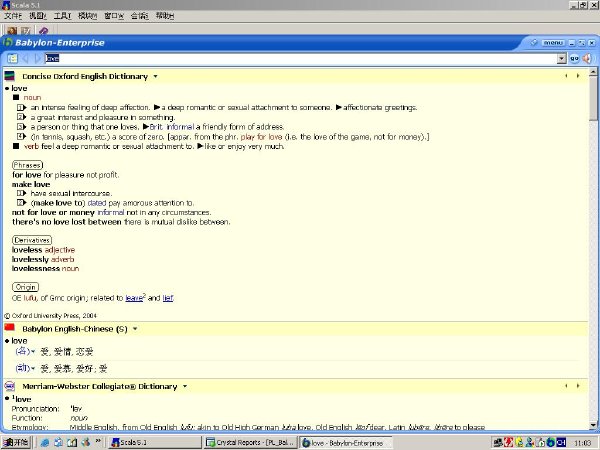Click the 'Derivatives' section label

tap(32, 240)
